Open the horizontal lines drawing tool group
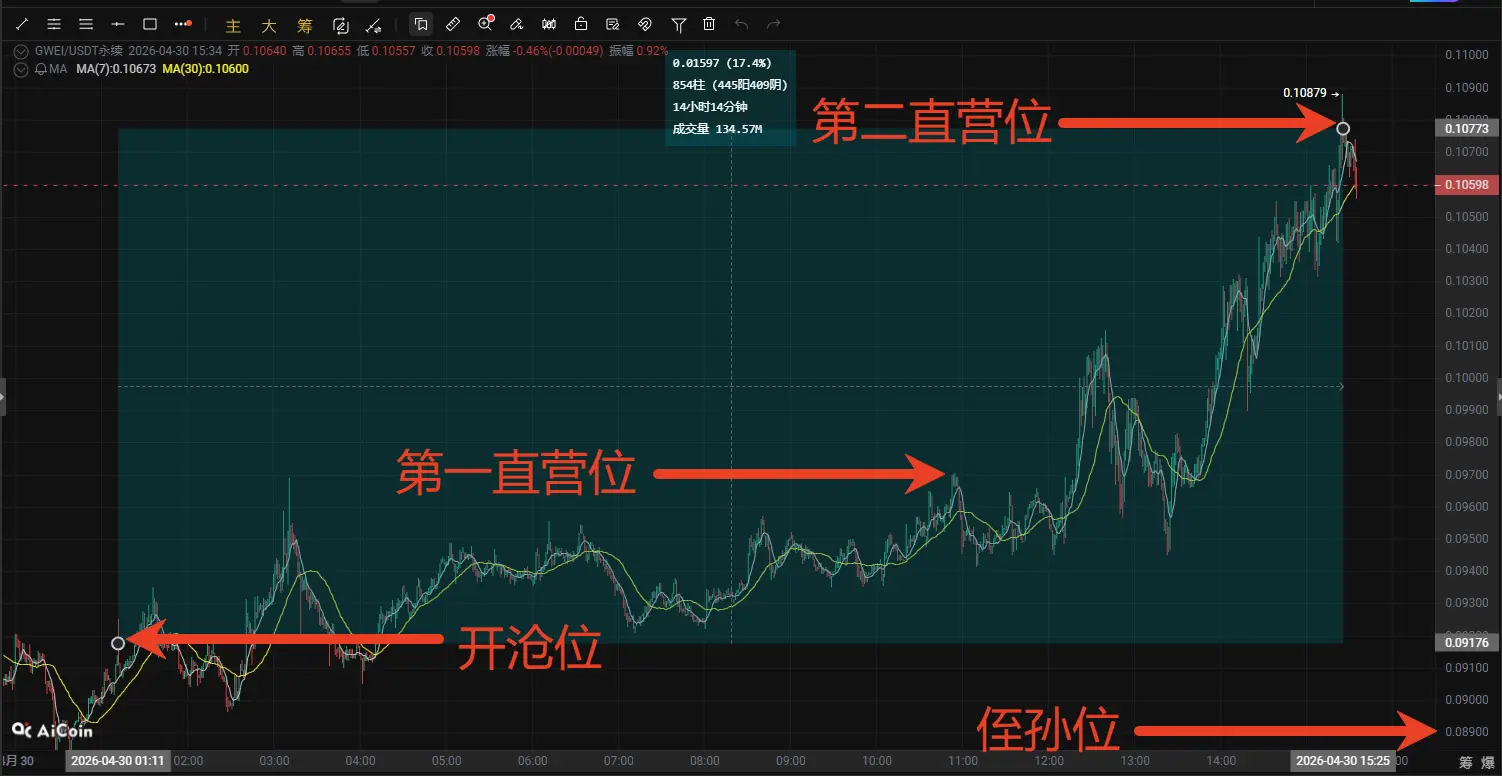The image size is (1502, 776). (54, 24)
